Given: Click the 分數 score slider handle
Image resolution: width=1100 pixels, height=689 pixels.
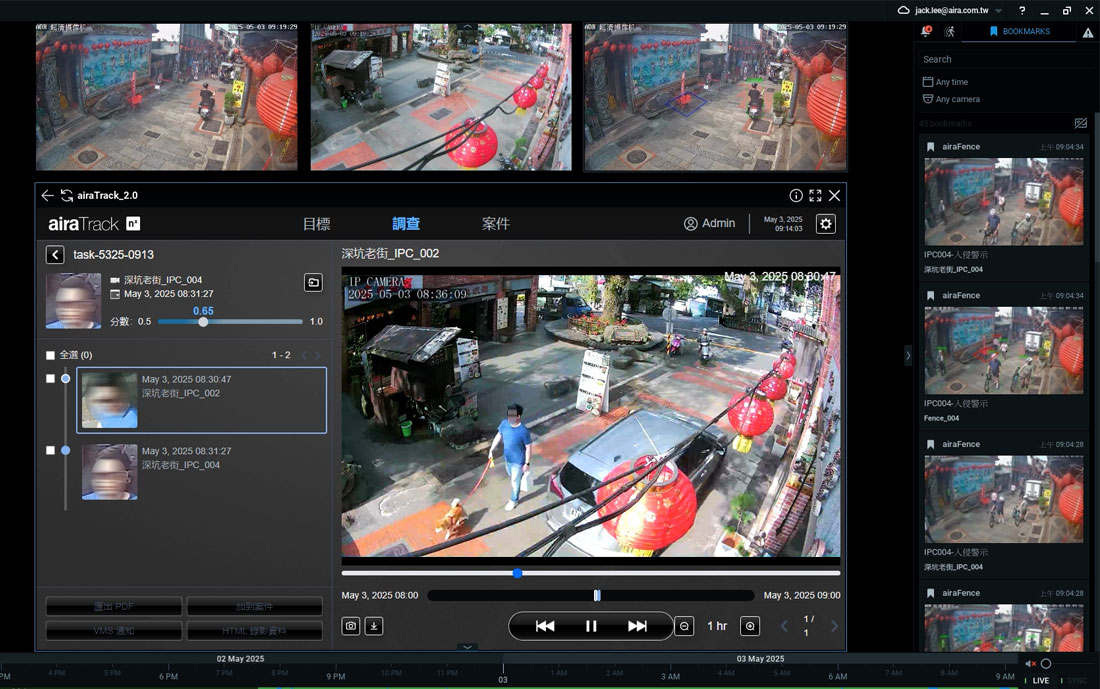Looking at the screenshot, I should click(203, 322).
